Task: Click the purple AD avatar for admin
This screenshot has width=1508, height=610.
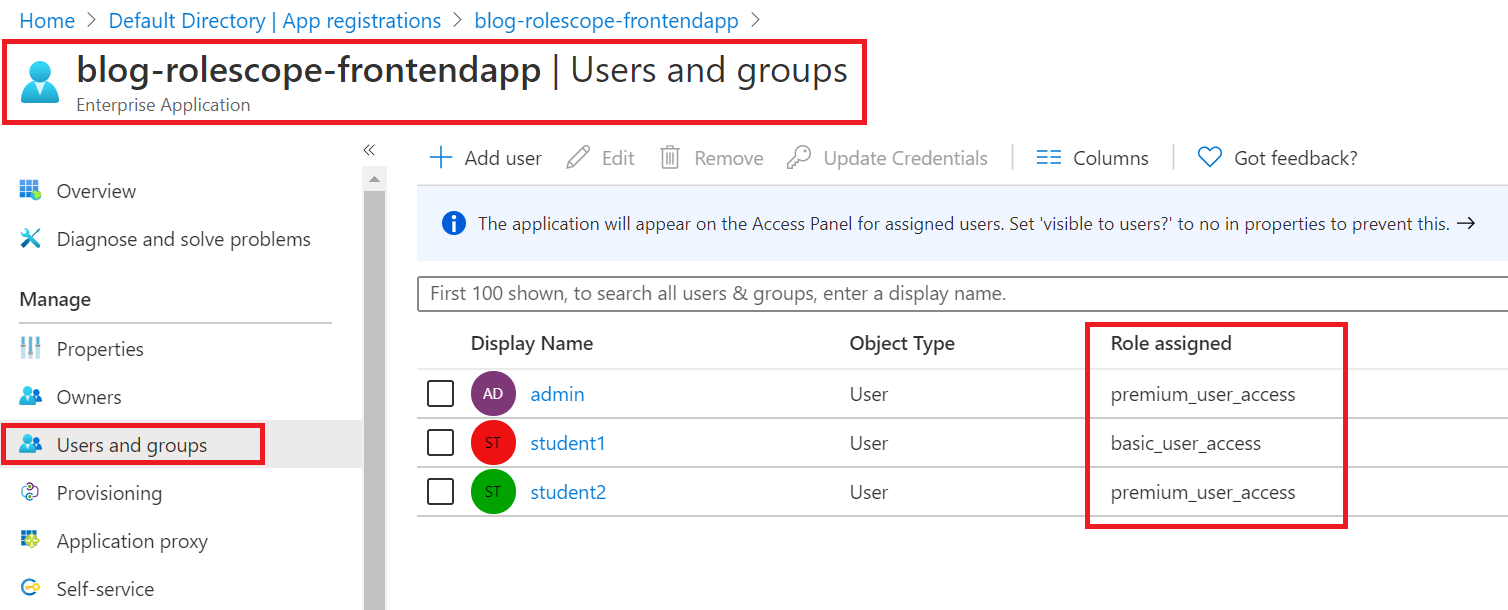Action: 493,394
